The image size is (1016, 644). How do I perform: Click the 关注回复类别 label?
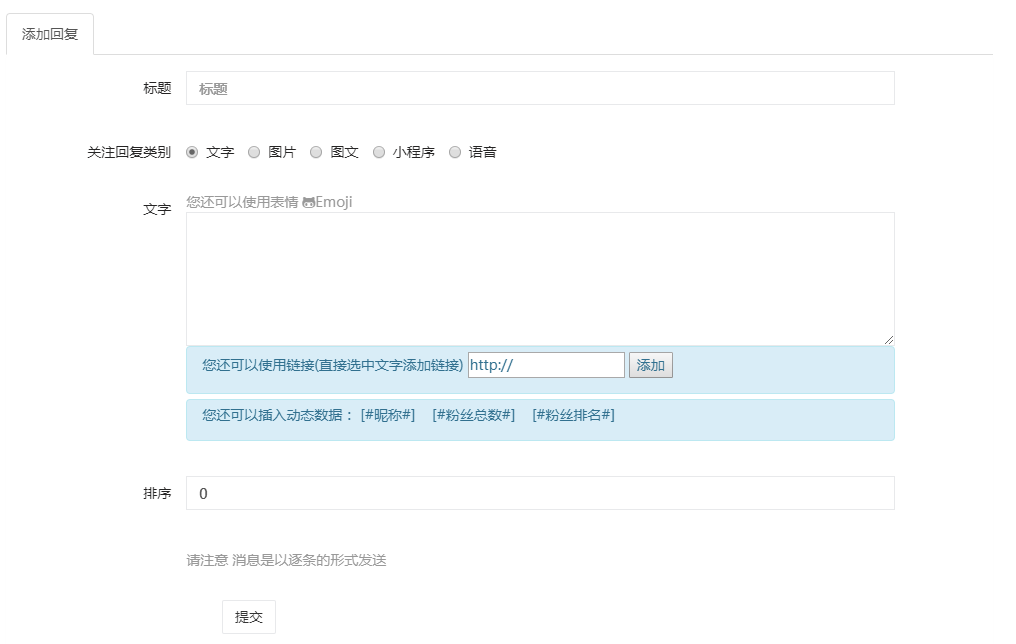pyautogui.click(x=129, y=152)
